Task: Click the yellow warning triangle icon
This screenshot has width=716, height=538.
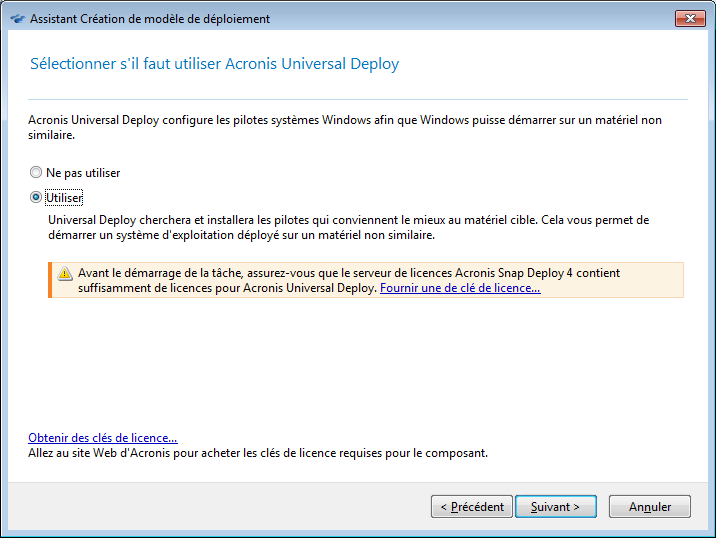Action: [x=65, y=274]
